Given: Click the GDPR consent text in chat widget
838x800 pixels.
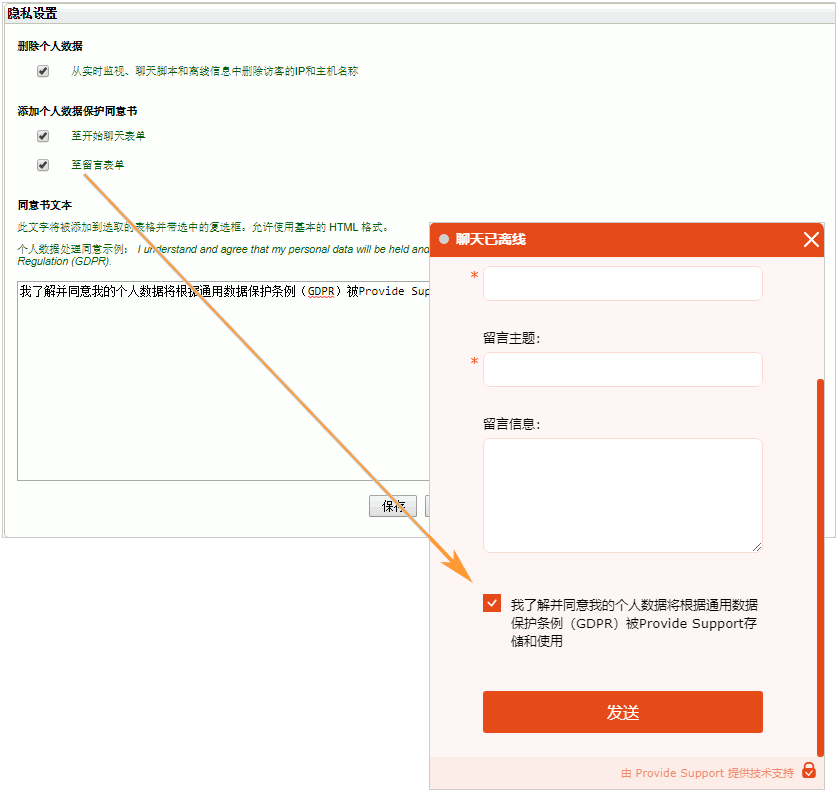Looking at the screenshot, I should coord(634,623).
